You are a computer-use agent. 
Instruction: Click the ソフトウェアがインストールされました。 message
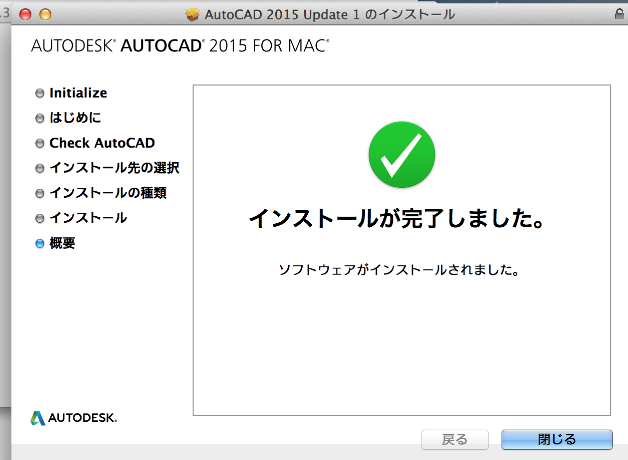click(399, 270)
